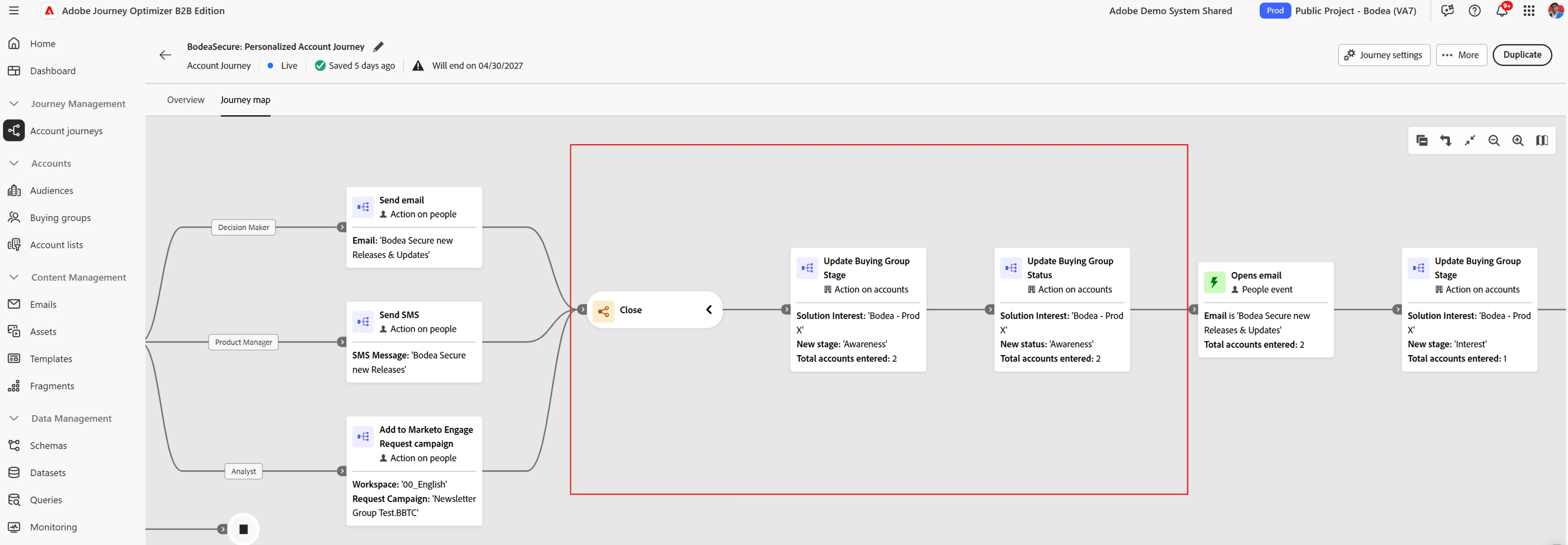Toggle the minimap icon
Viewport: 1568px width, 545px height.
1542,140
